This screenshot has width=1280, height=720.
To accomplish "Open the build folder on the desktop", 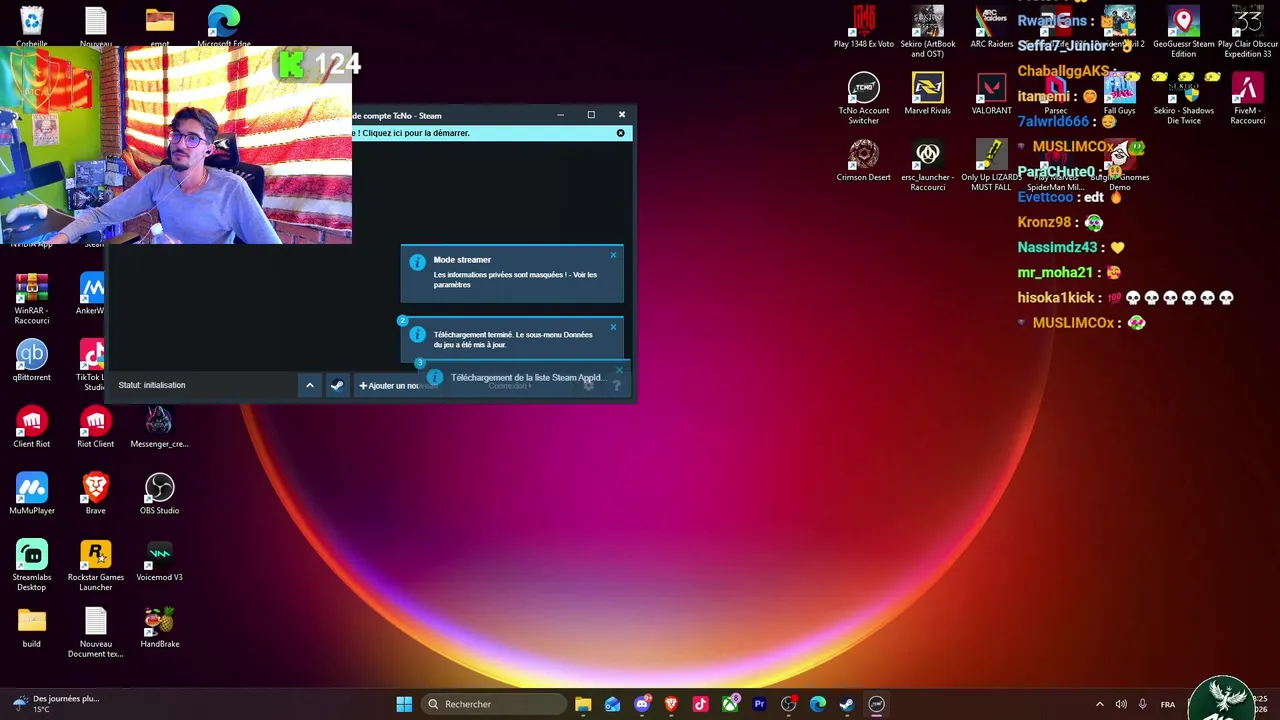I will (x=31, y=628).
